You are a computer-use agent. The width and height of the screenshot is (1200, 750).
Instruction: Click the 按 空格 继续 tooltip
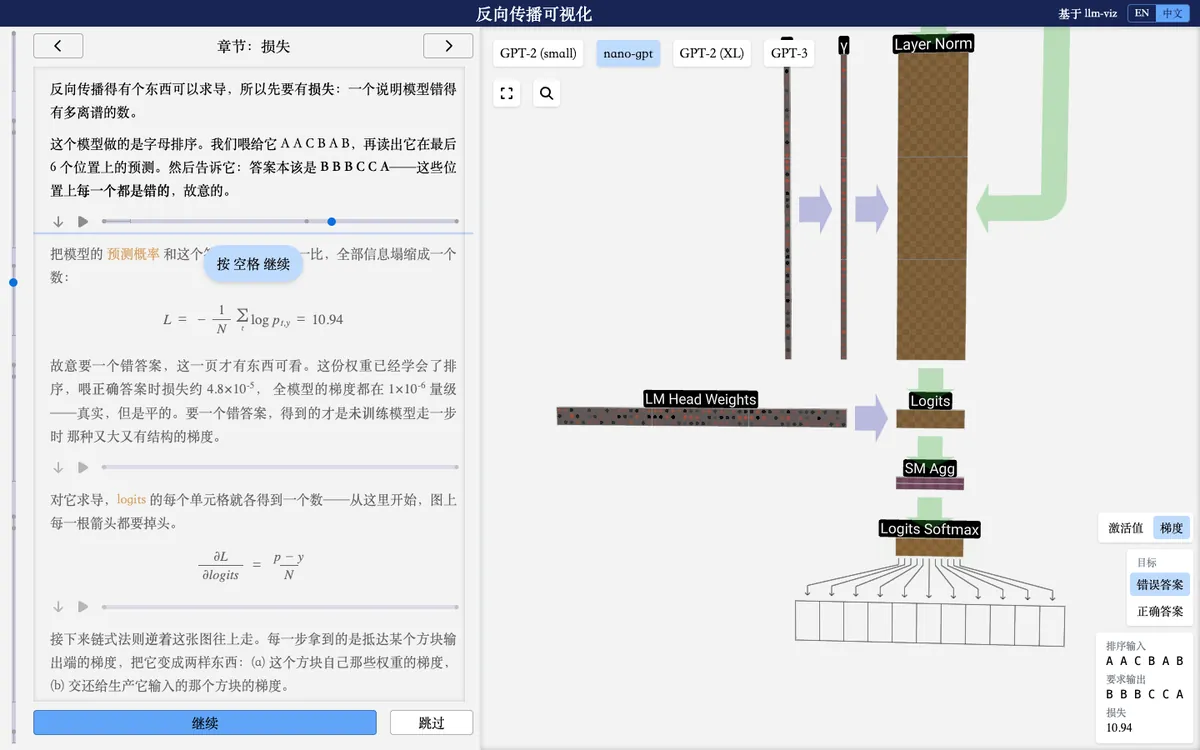coord(253,264)
